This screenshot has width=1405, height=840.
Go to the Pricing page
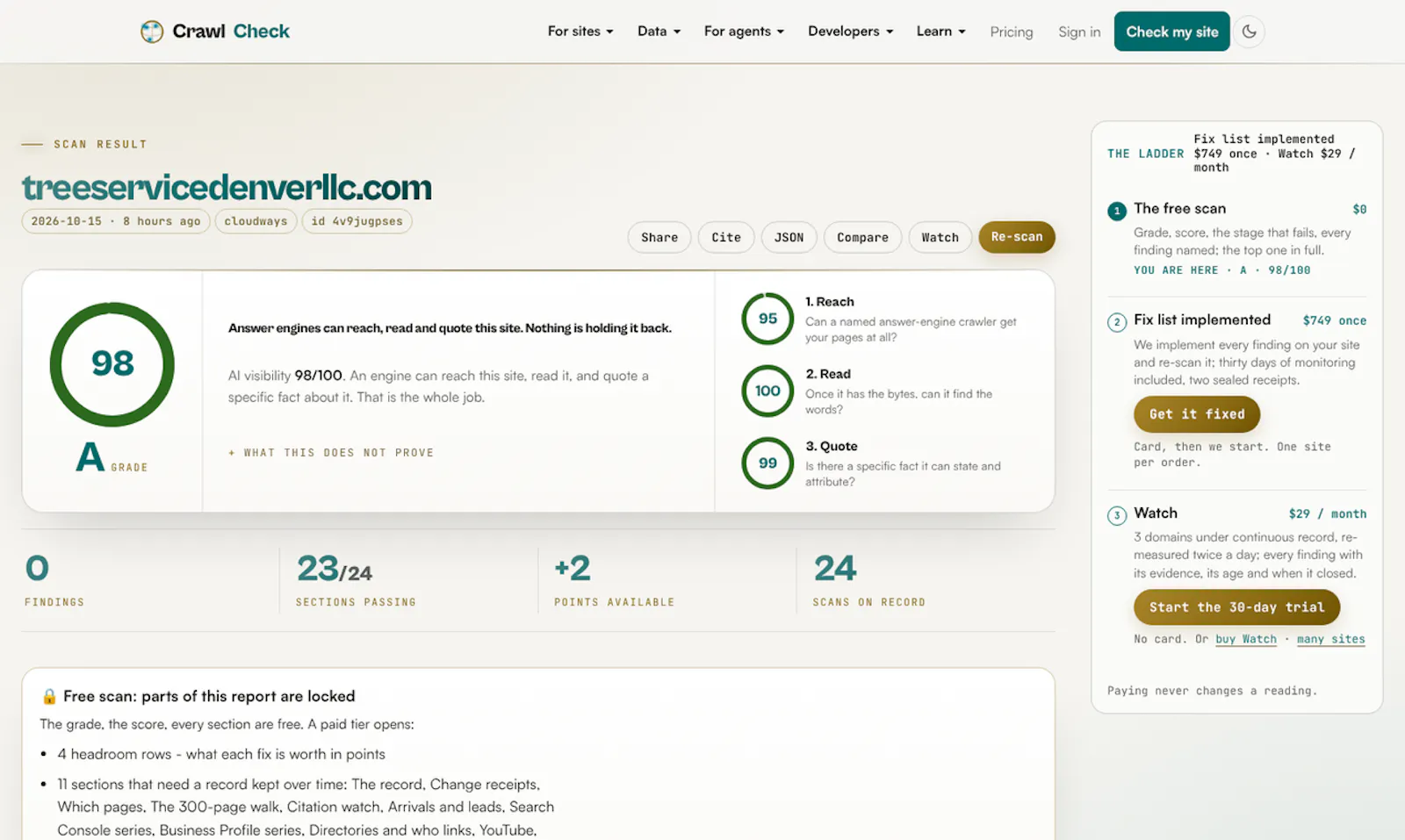[1012, 32]
